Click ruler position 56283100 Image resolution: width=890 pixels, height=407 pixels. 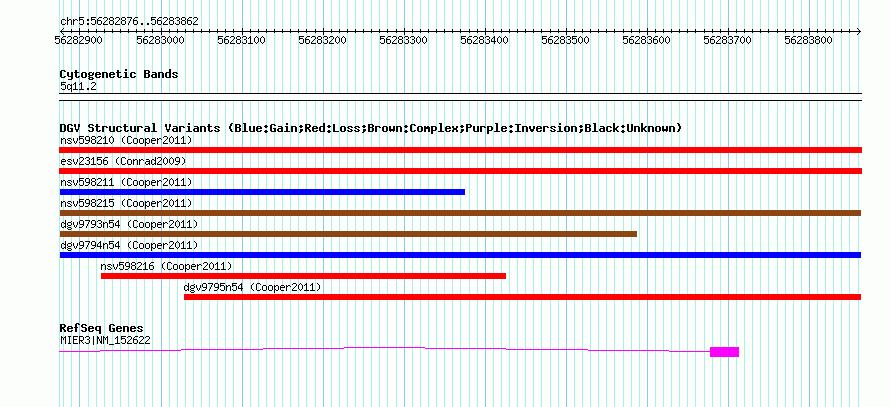[x=242, y=40]
